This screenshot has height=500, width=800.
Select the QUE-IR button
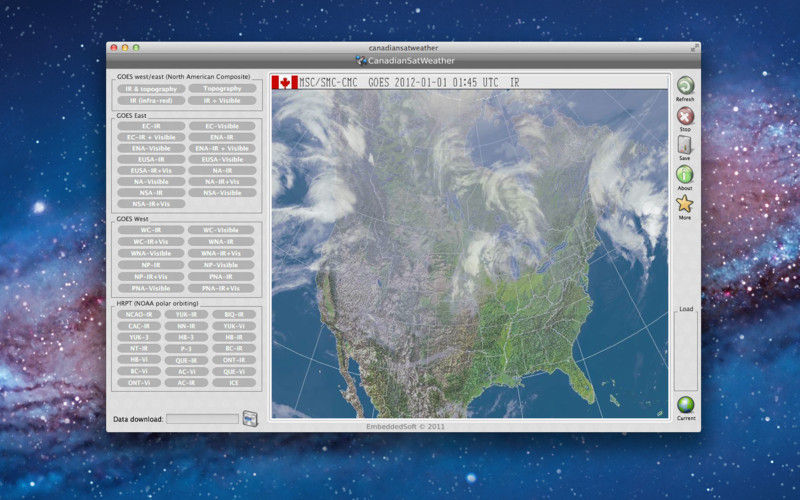pos(186,360)
